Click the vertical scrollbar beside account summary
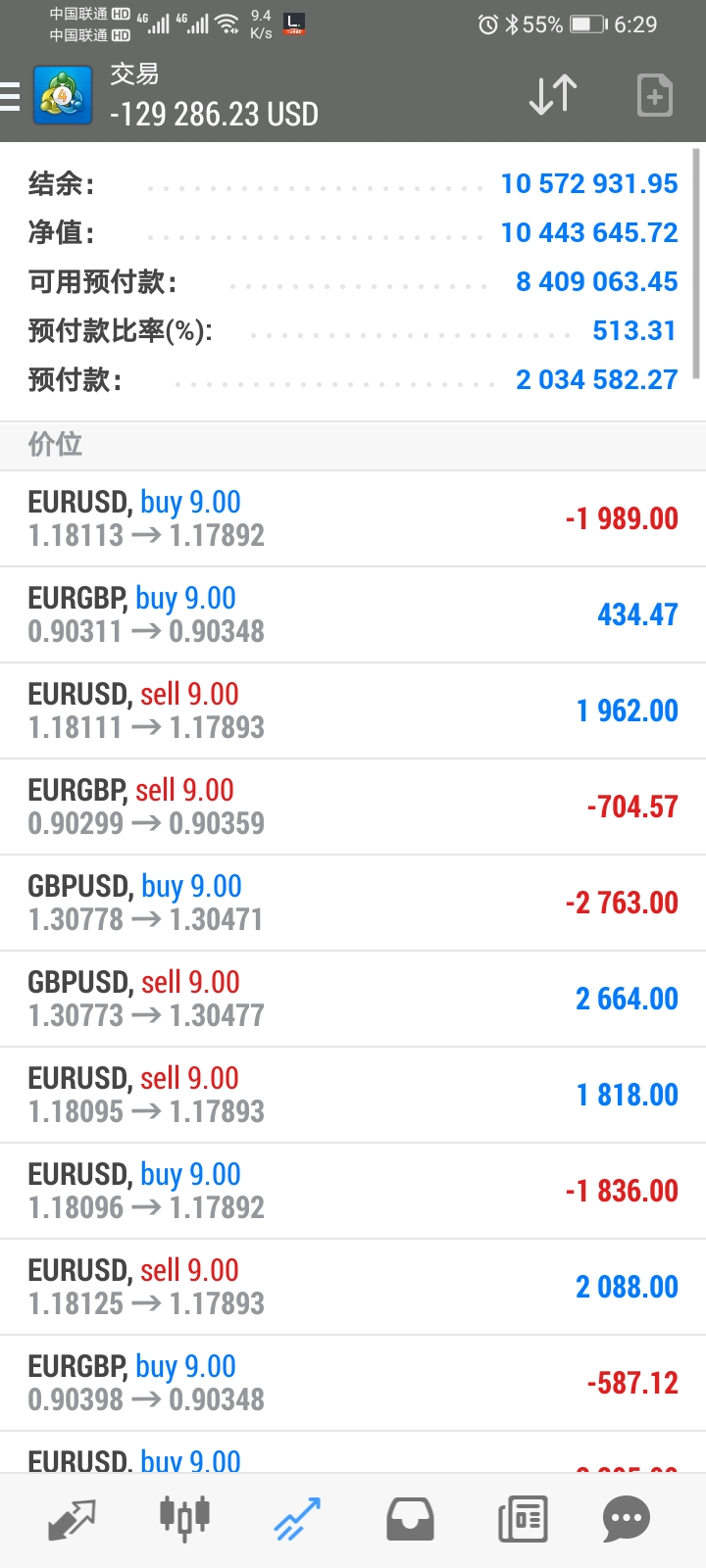Screen dimensions: 706x1568 pos(697,264)
